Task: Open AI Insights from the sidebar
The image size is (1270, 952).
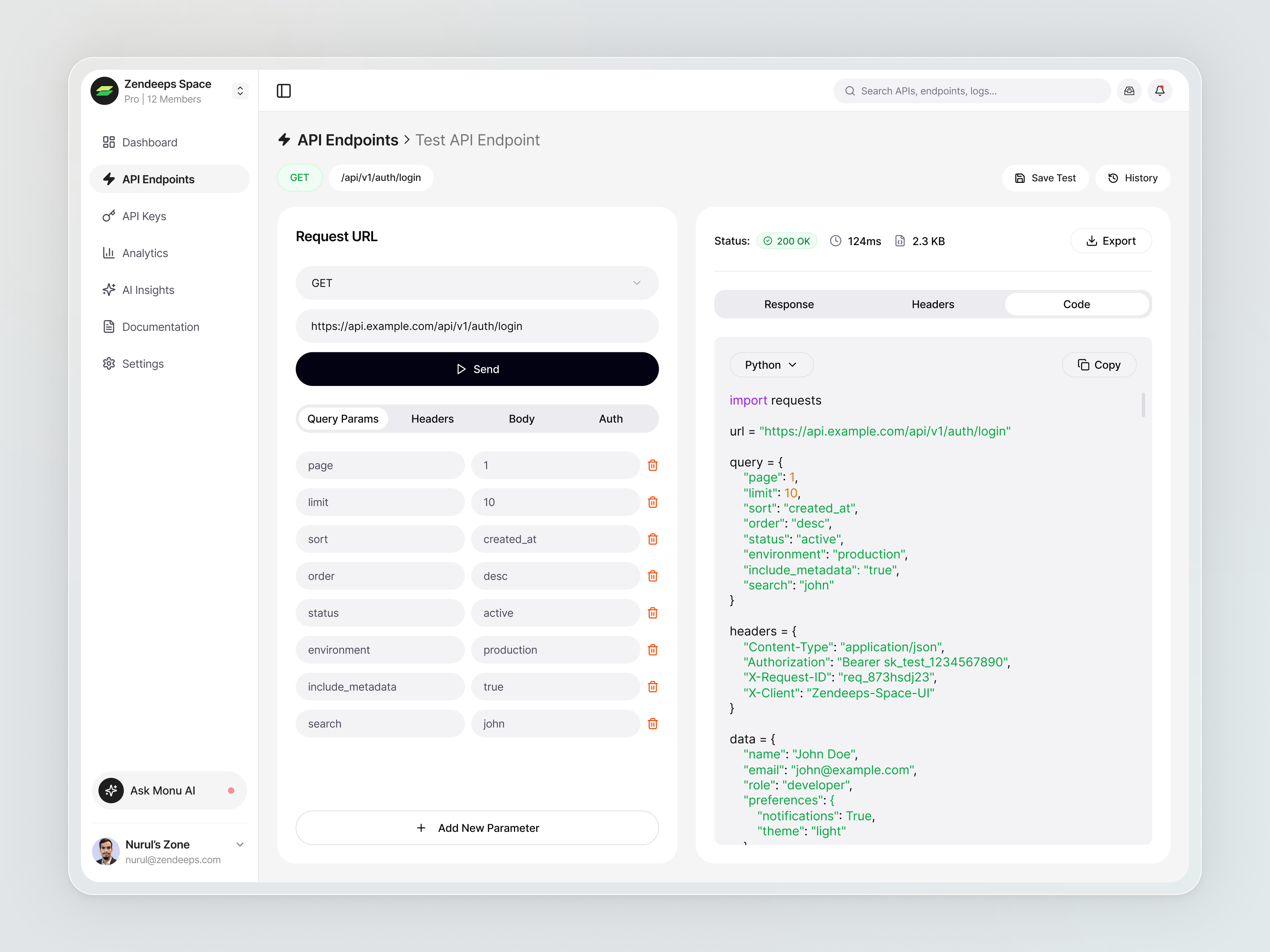Action: (x=148, y=290)
